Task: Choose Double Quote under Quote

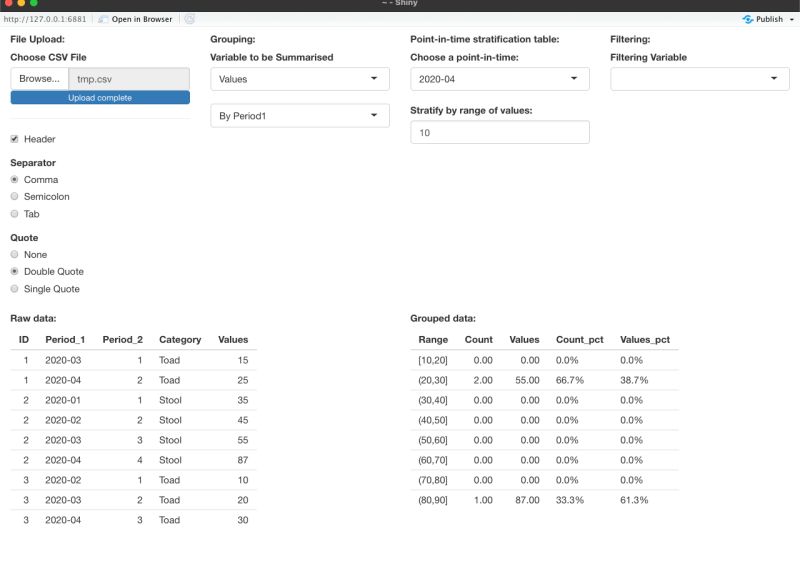Action: 13,271
